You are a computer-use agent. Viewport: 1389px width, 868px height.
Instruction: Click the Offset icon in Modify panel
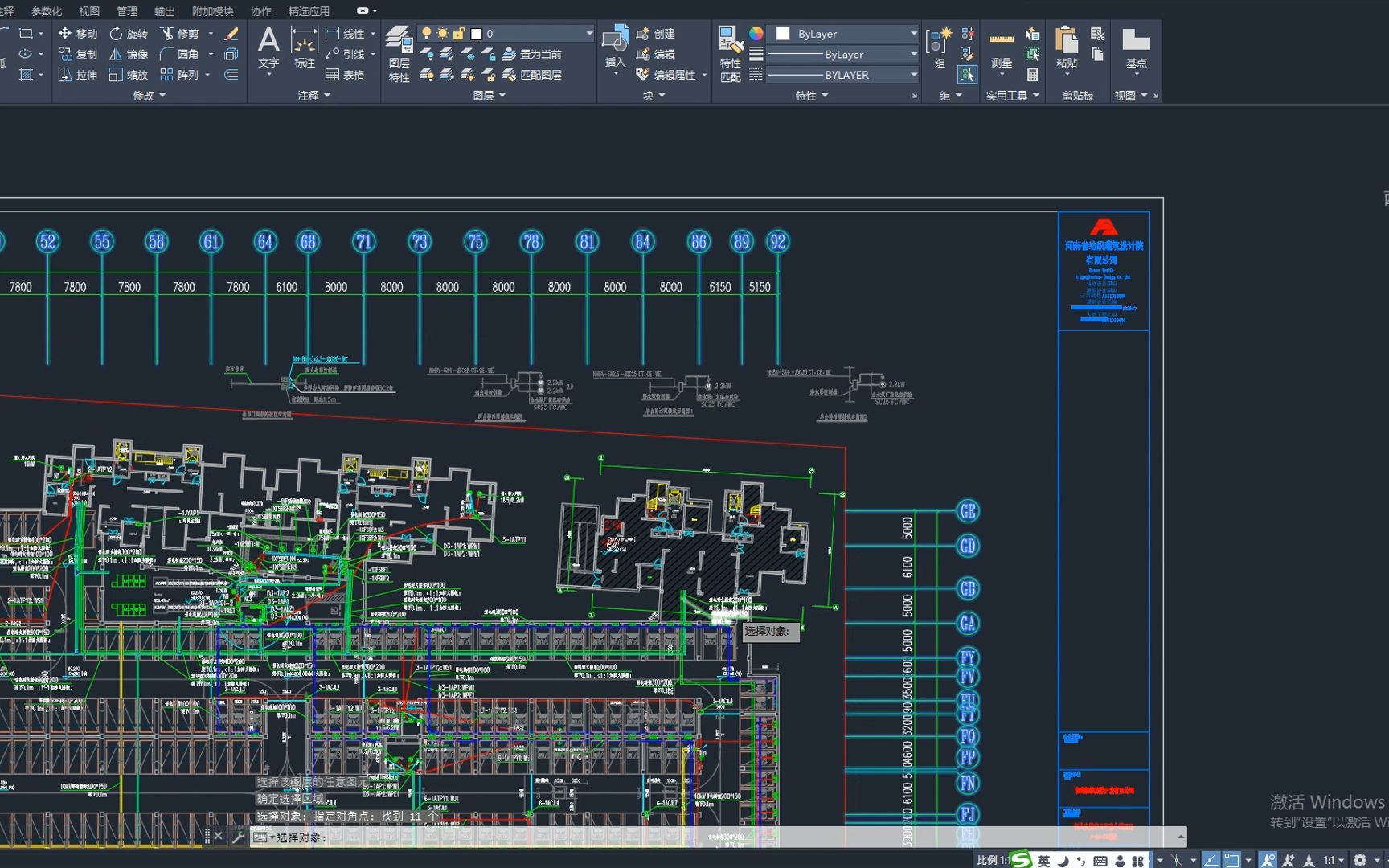231,75
